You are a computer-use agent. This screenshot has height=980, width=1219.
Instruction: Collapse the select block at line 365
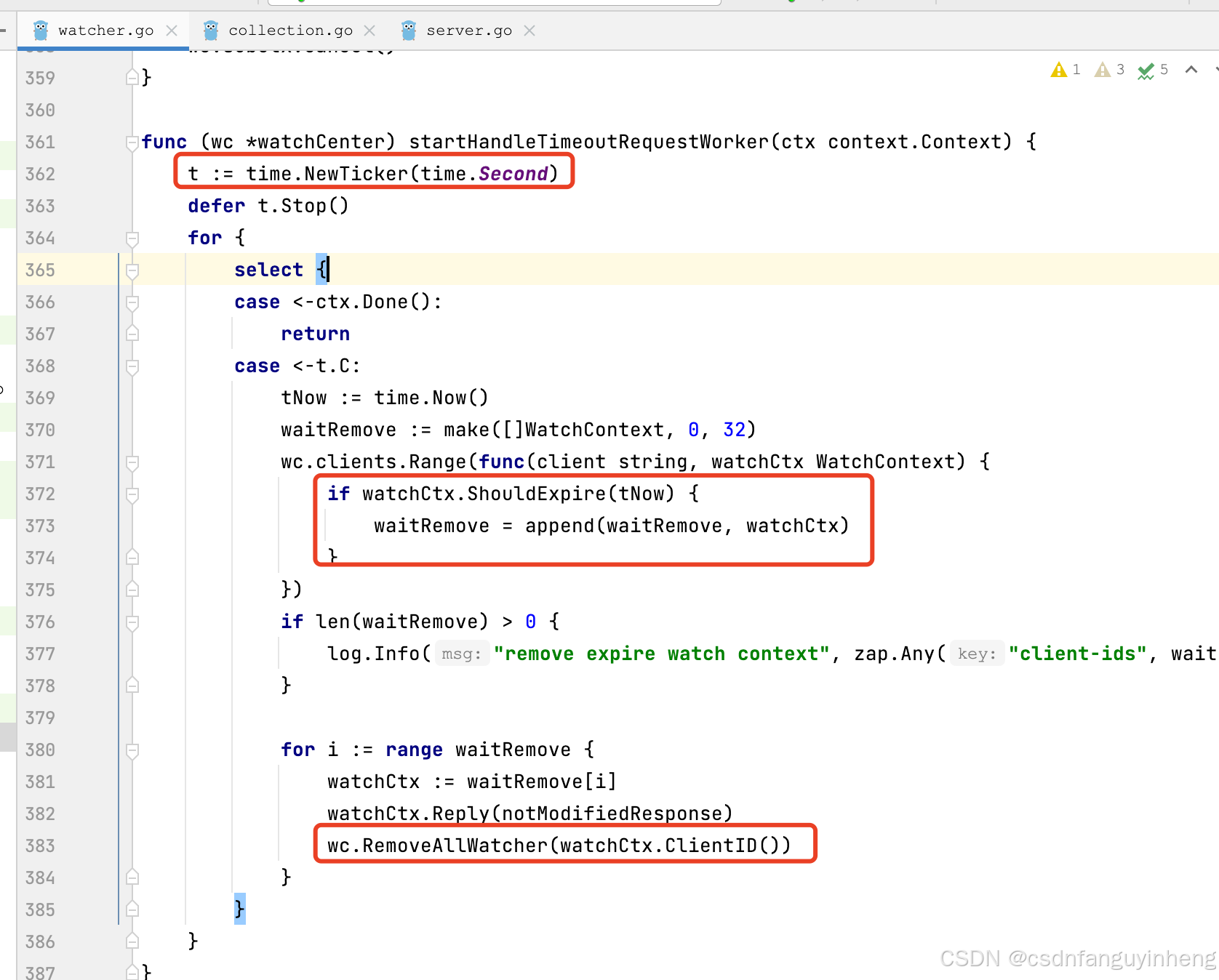pyautogui.click(x=132, y=270)
